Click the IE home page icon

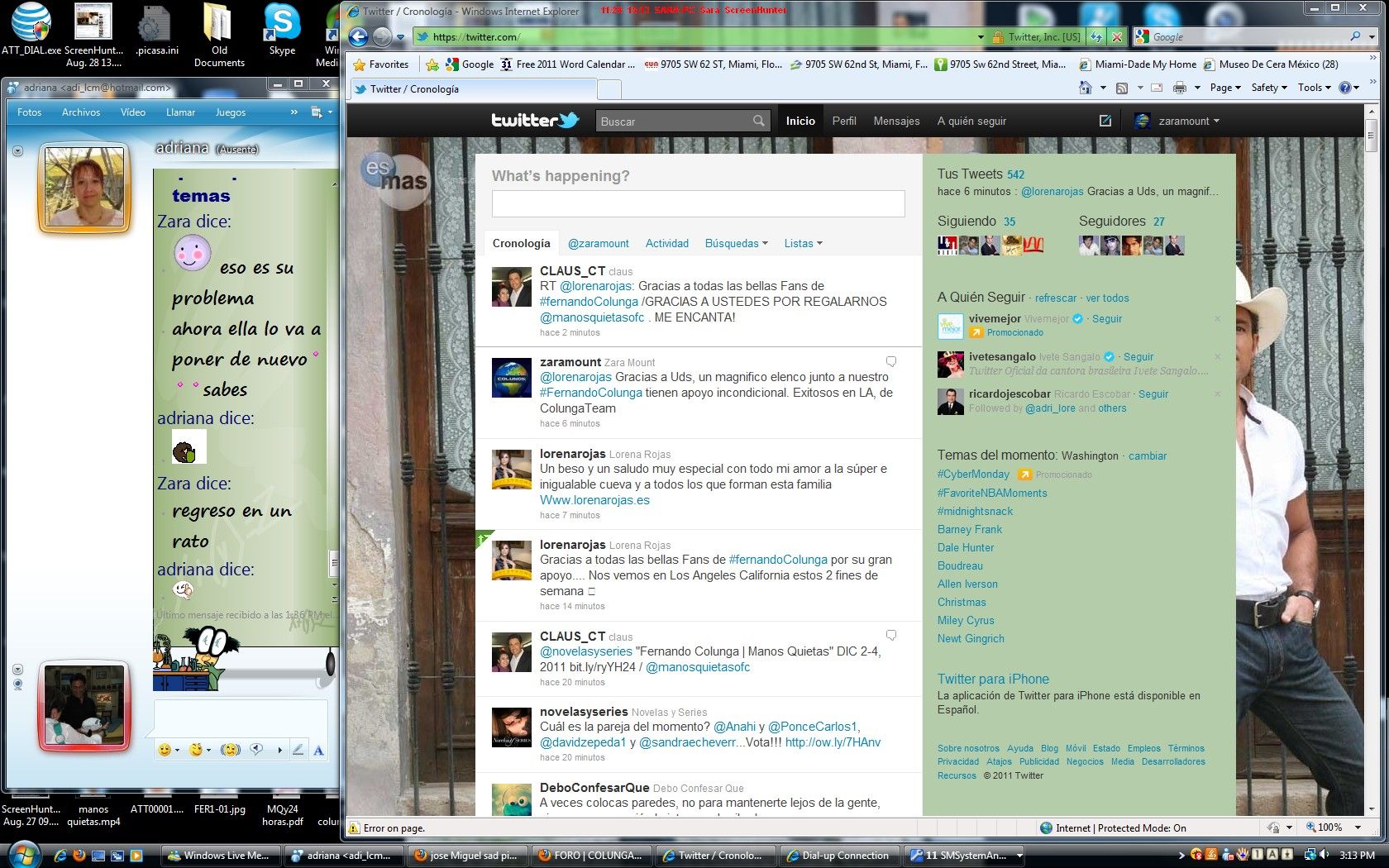point(1086,88)
